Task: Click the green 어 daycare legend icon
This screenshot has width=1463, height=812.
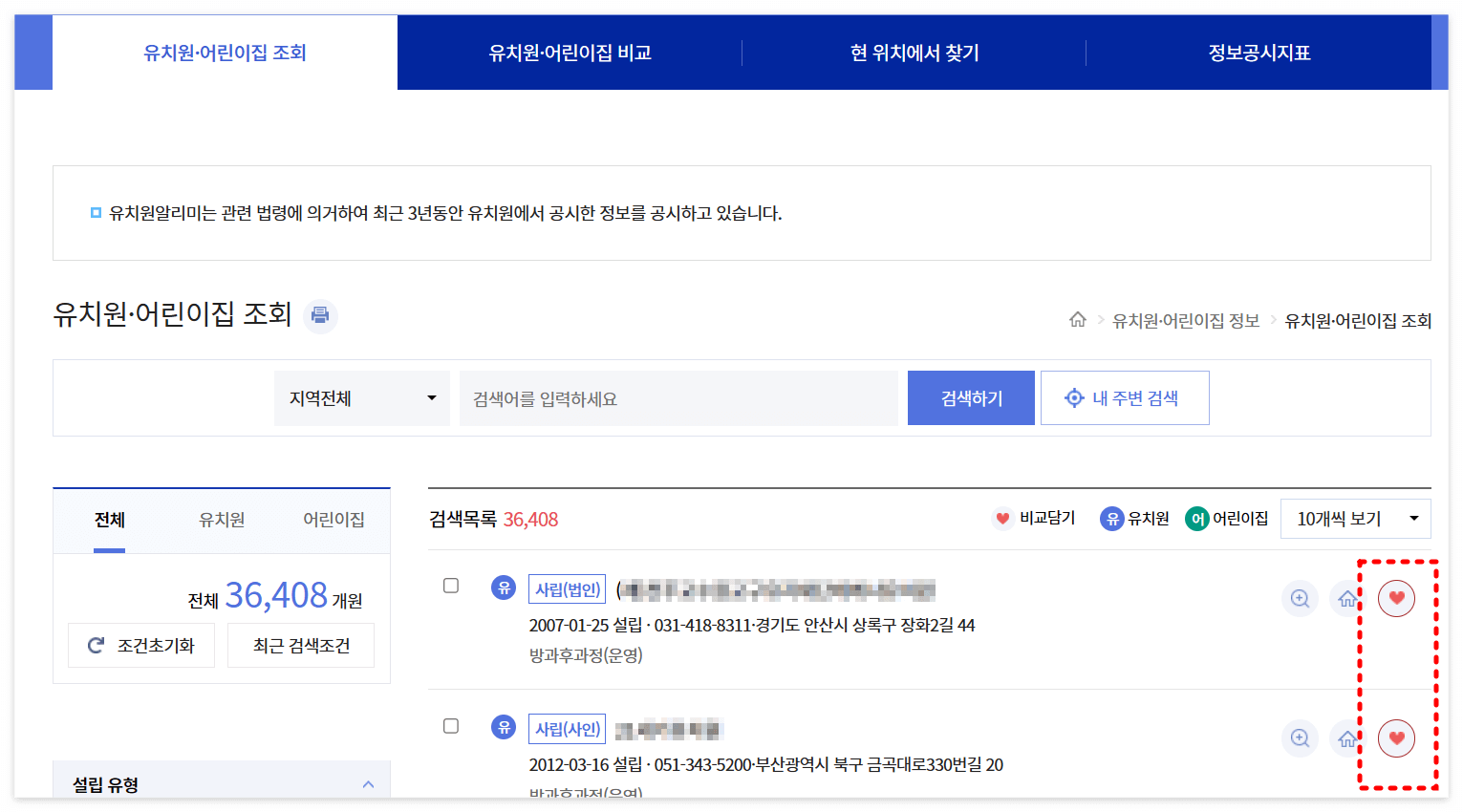Action: click(x=1199, y=518)
